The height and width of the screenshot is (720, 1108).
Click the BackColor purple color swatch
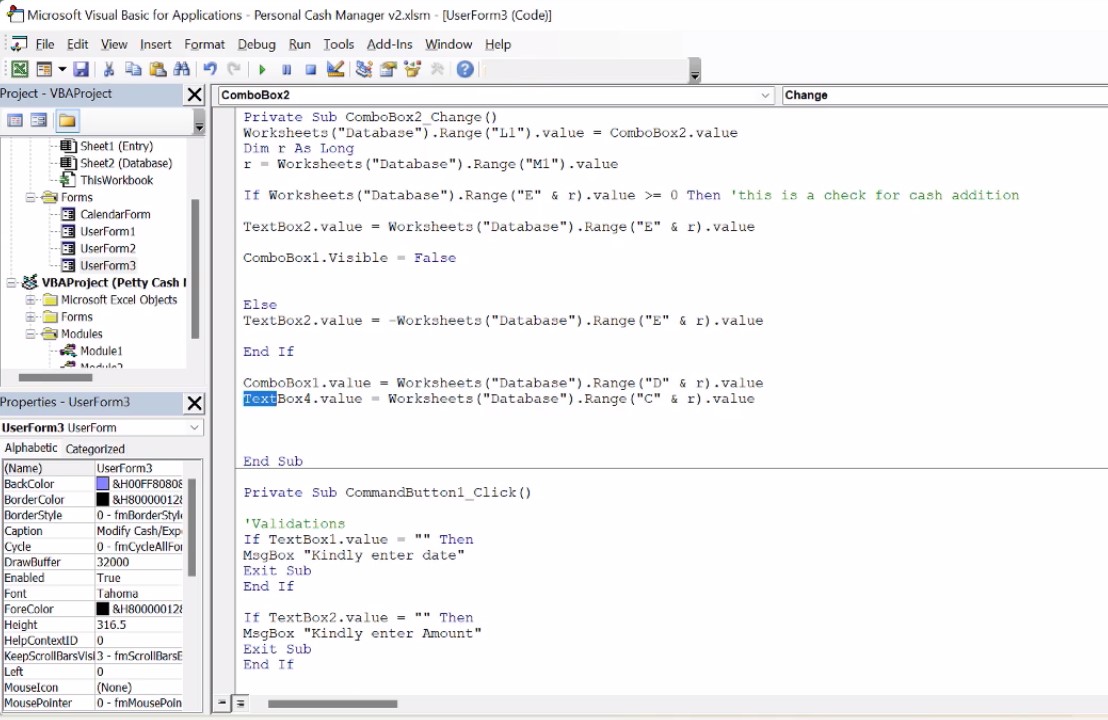coord(102,484)
